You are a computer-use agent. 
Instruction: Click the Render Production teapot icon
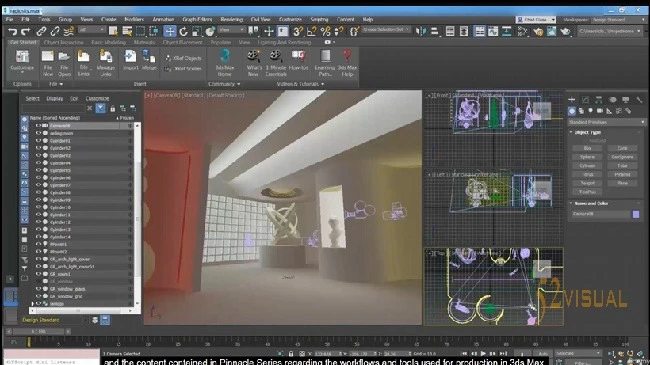click(x=565, y=31)
